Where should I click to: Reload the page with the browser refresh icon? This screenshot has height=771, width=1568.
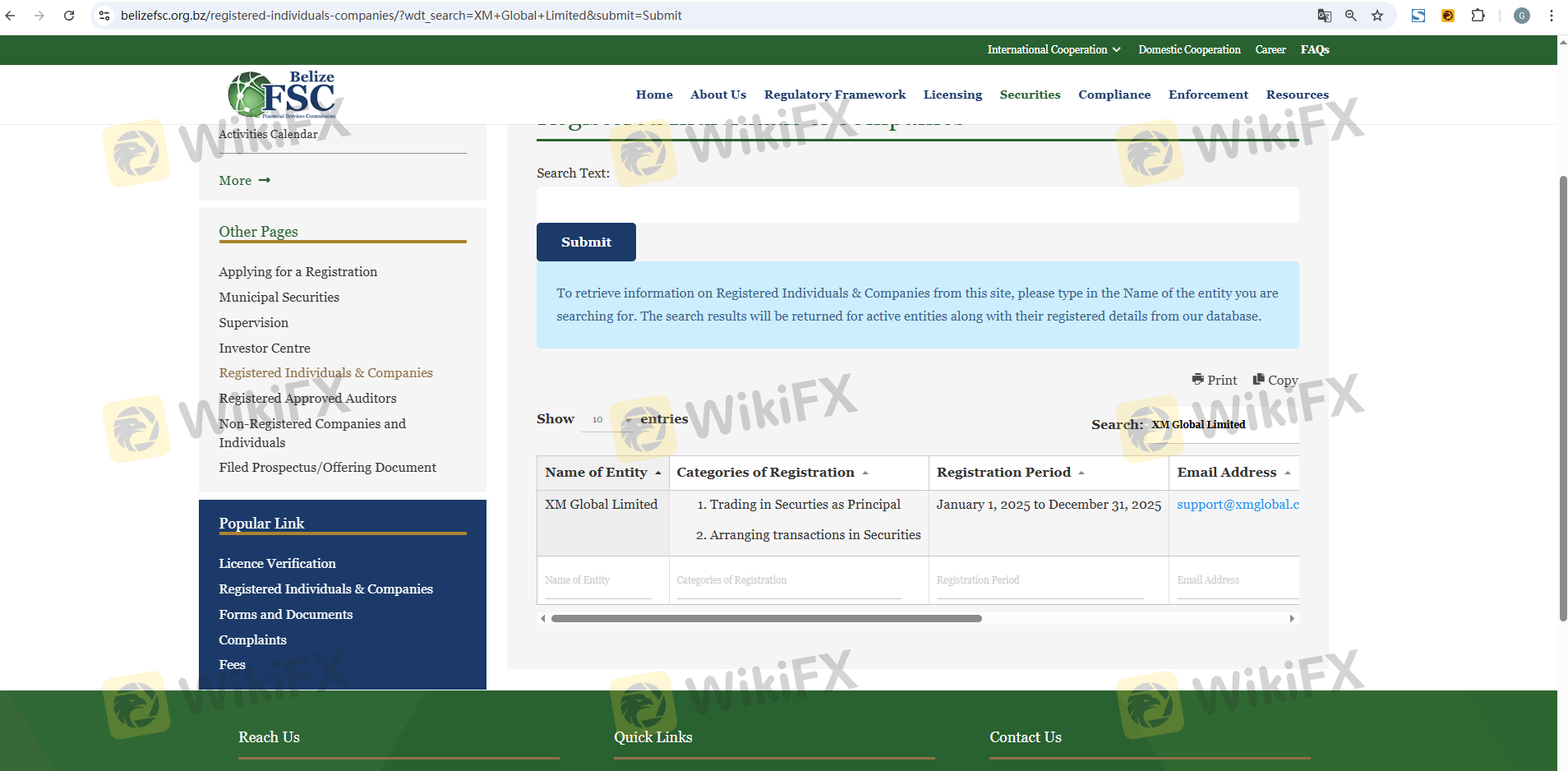point(69,16)
